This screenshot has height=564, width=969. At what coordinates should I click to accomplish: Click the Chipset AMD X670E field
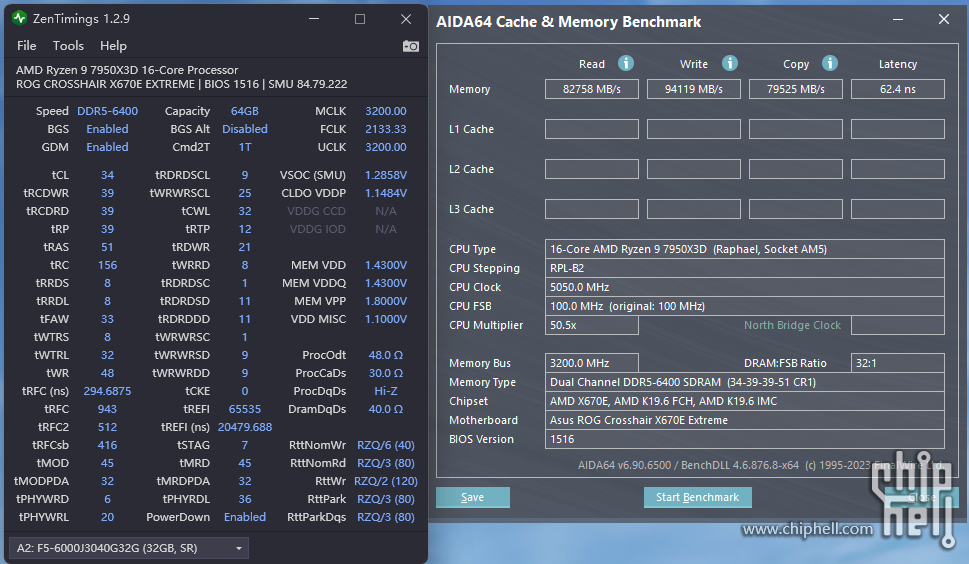[x=745, y=401]
